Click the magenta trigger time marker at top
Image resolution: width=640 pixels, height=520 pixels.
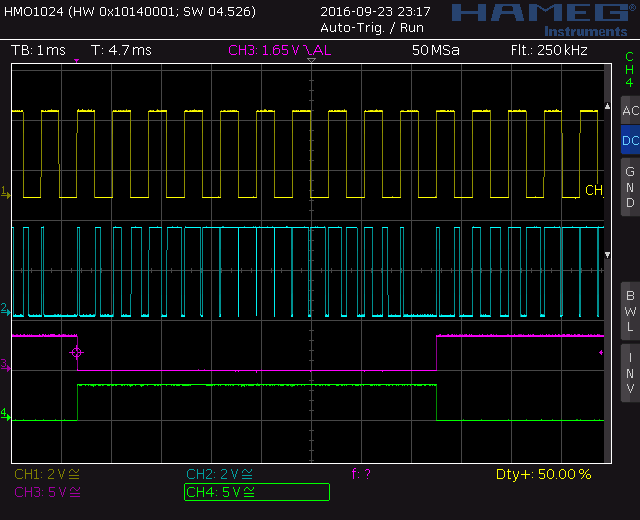click(x=77, y=62)
